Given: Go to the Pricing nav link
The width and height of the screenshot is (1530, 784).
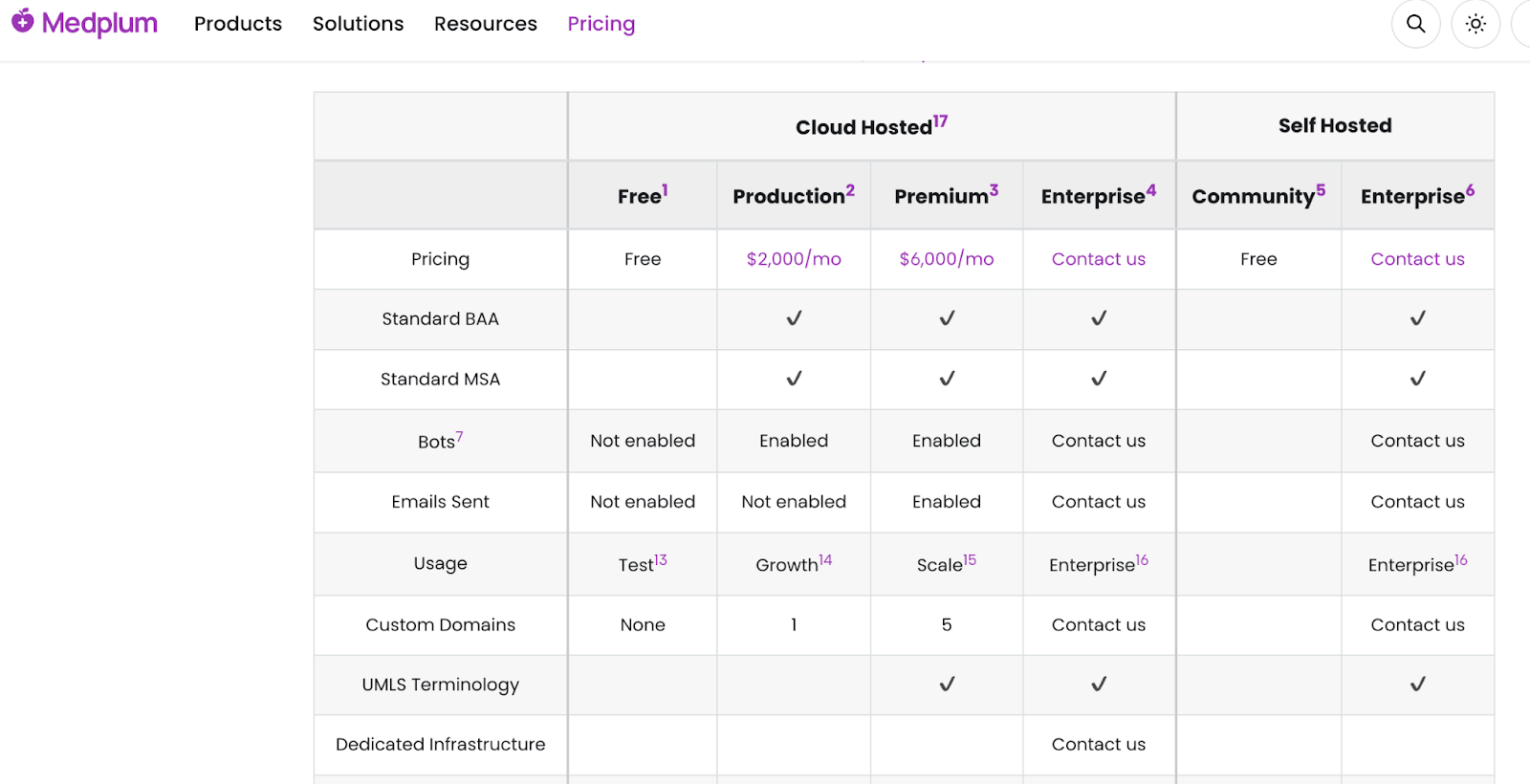Looking at the screenshot, I should point(601,24).
